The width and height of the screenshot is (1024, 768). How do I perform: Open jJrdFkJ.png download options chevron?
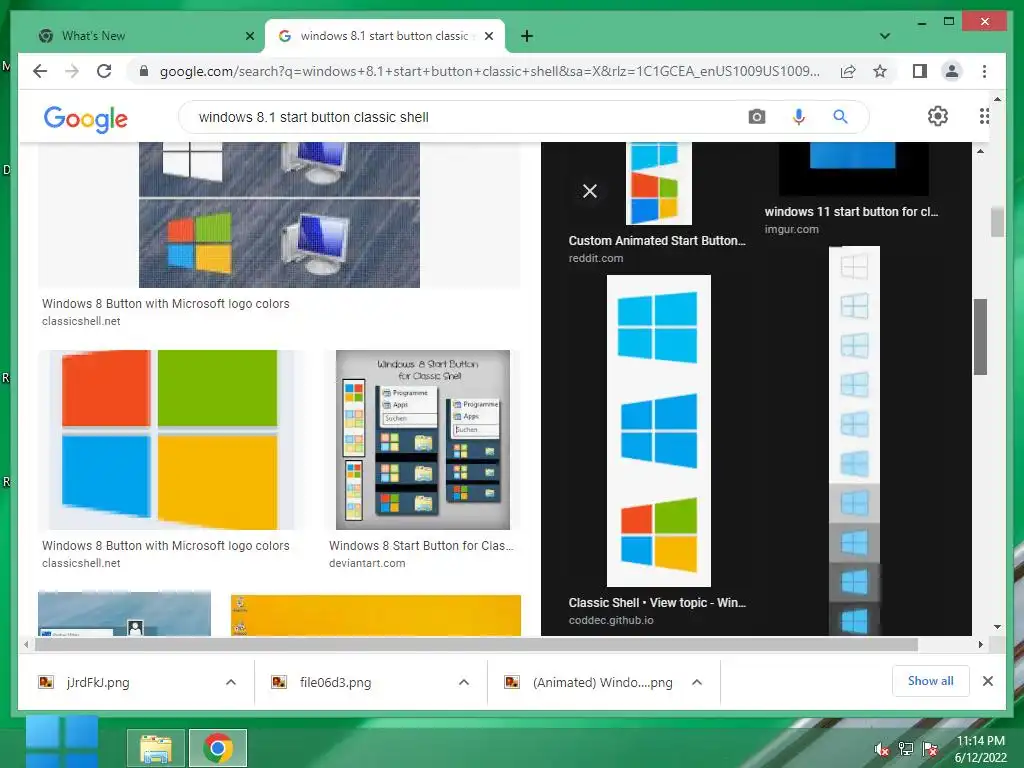pyautogui.click(x=231, y=682)
